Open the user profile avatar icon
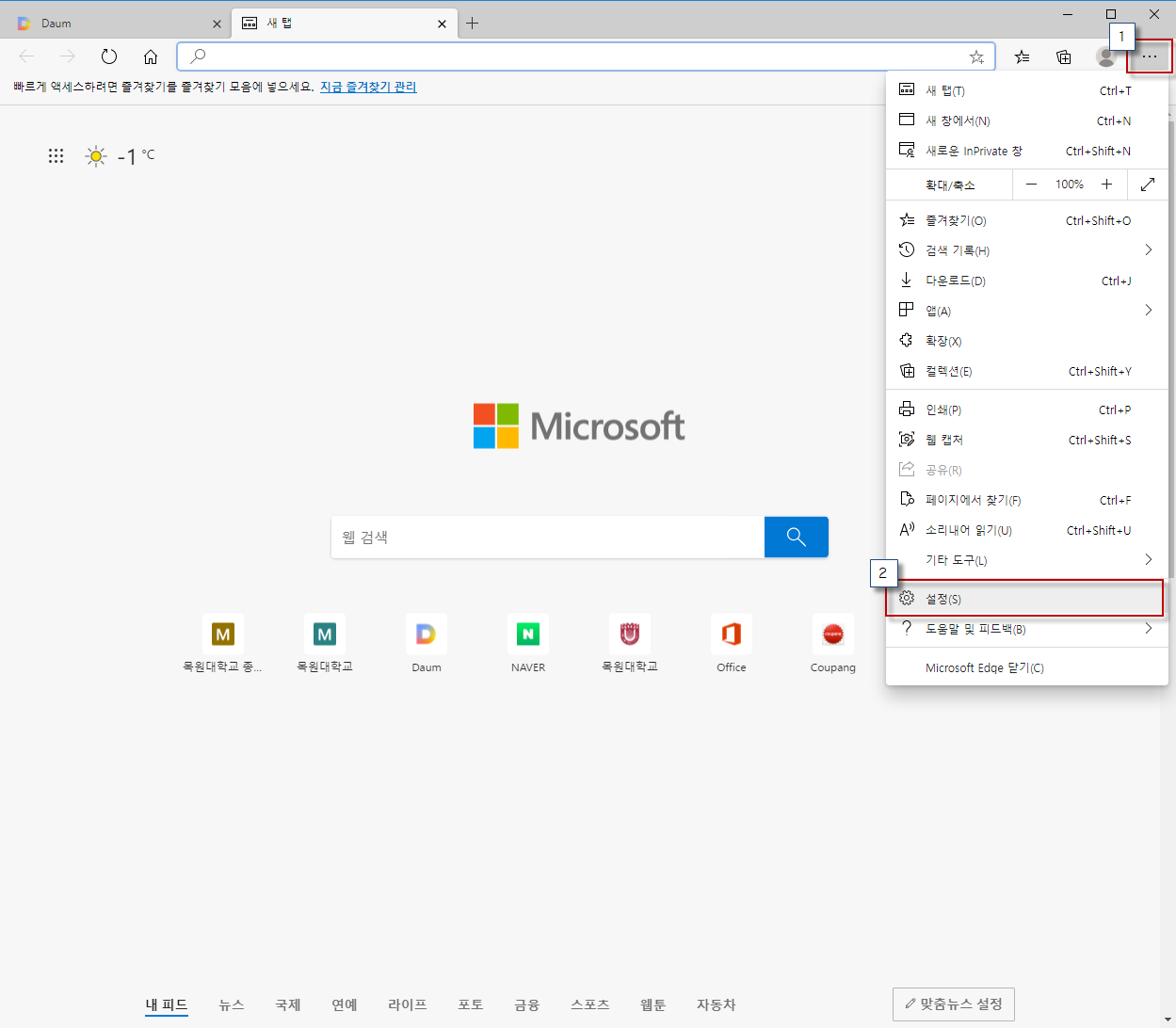Screen dimensions: 1176x1028 1105,56
